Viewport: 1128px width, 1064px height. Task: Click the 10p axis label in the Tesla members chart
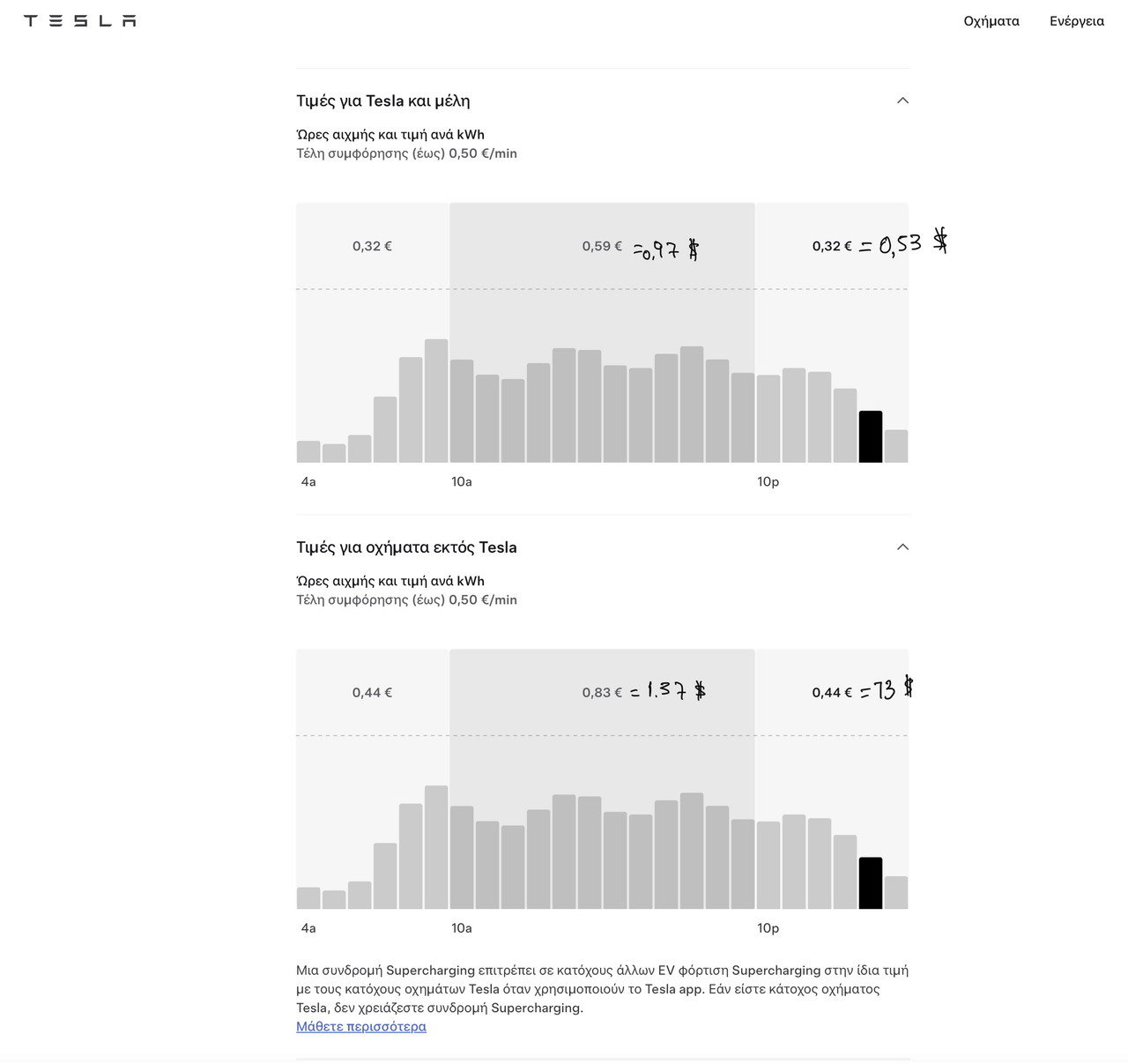point(768,481)
